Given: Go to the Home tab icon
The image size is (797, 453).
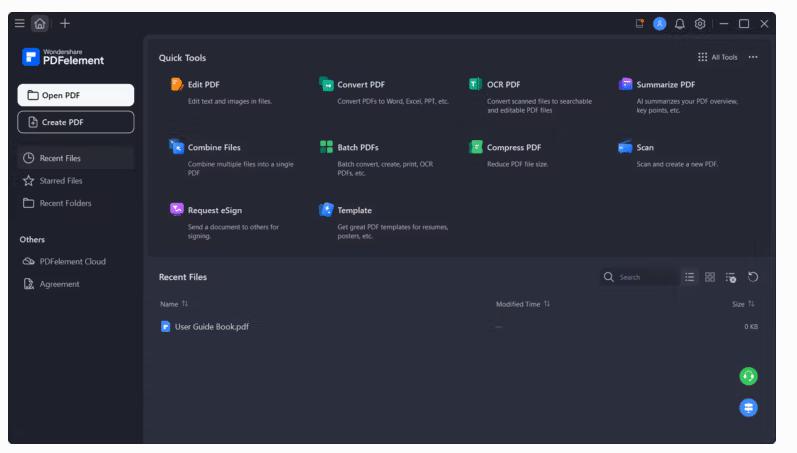Looking at the screenshot, I should [x=40, y=23].
